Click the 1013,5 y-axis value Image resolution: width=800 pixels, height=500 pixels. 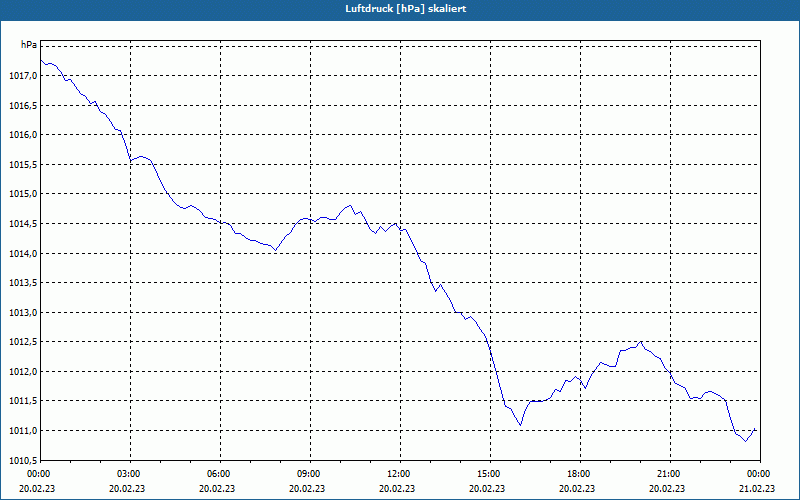[22, 283]
